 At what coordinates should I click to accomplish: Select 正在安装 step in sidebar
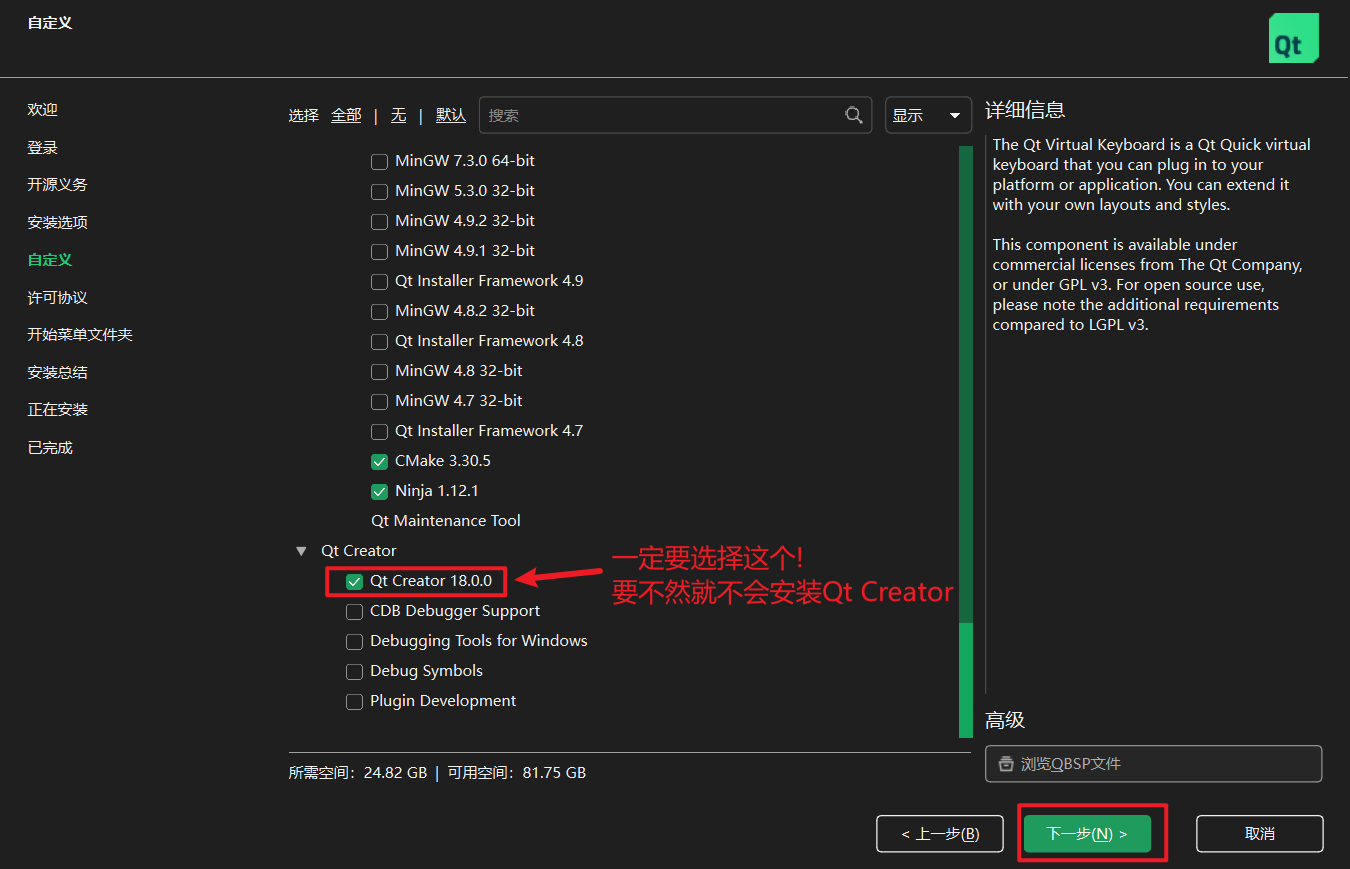58,410
